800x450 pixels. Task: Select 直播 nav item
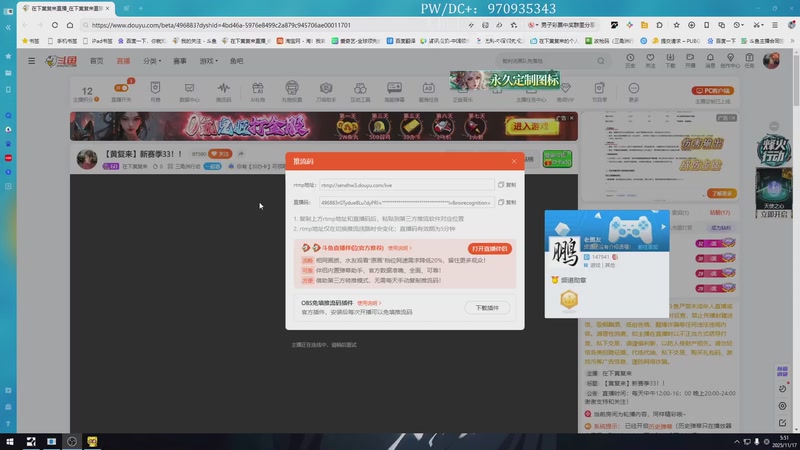[x=123, y=61]
